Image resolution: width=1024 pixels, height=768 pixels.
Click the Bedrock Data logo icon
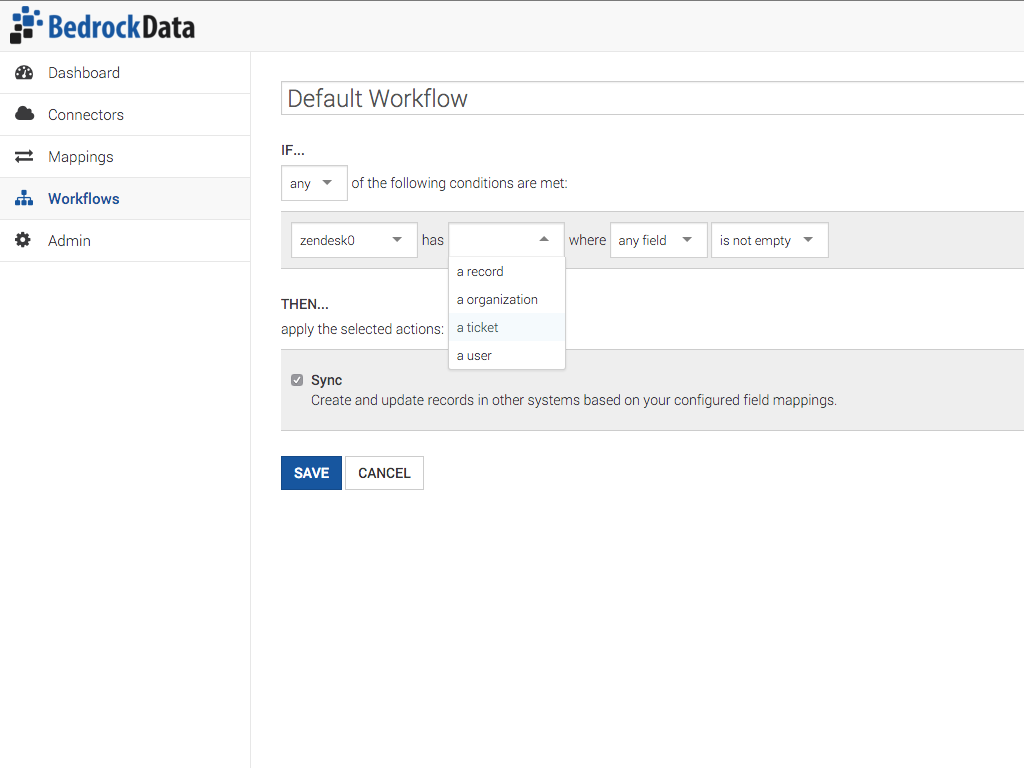pos(26,25)
